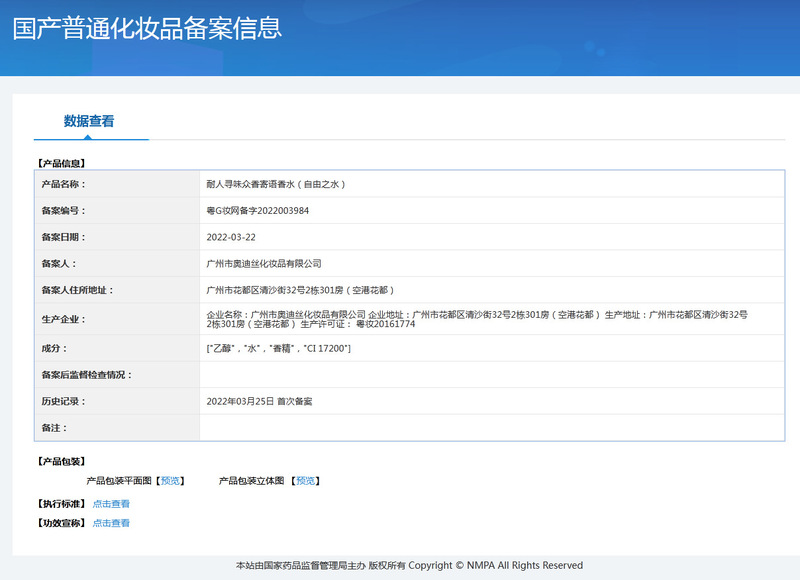
Task: Click the empty 备案后监督检查情况 value cell
Action: (491, 375)
